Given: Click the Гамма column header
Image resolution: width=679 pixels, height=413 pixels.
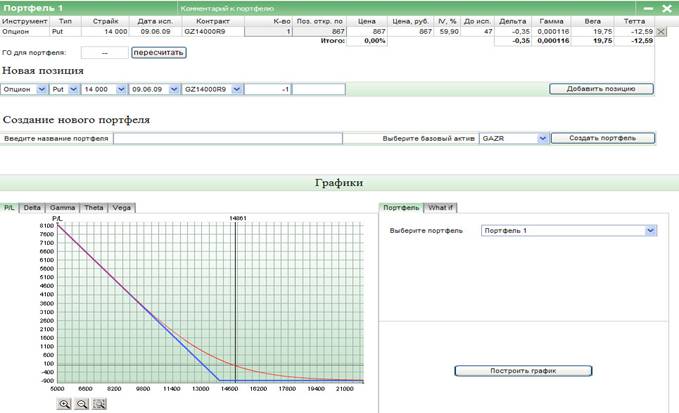Looking at the screenshot, I should [551, 21].
